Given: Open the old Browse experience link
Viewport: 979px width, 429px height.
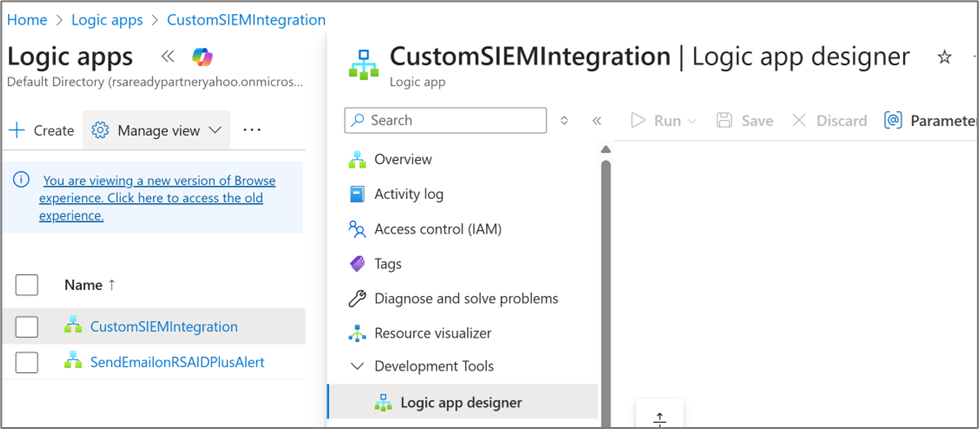Looking at the screenshot, I should (x=157, y=198).
